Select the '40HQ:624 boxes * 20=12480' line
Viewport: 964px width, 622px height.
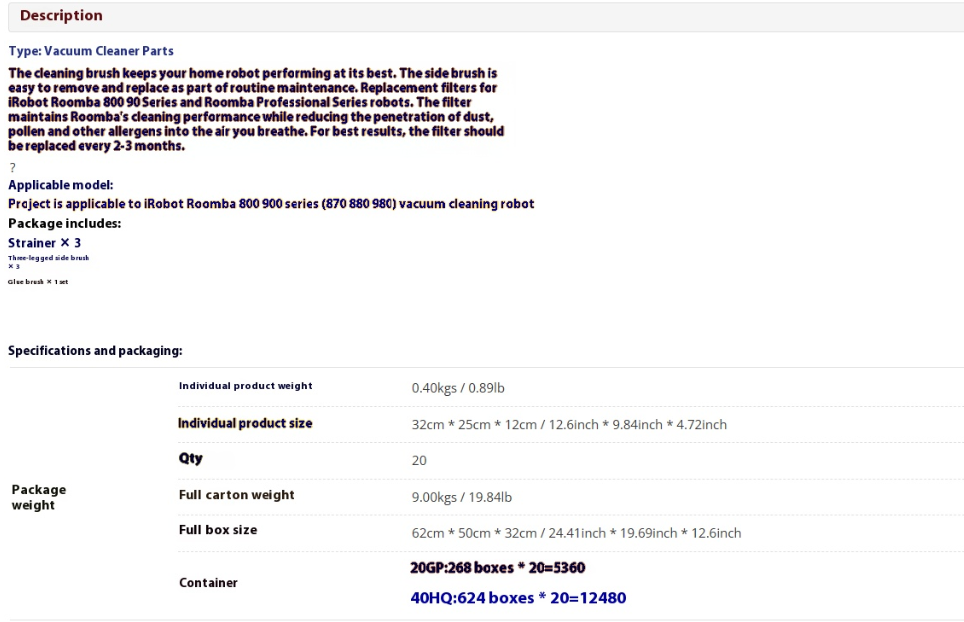point(518,598)
